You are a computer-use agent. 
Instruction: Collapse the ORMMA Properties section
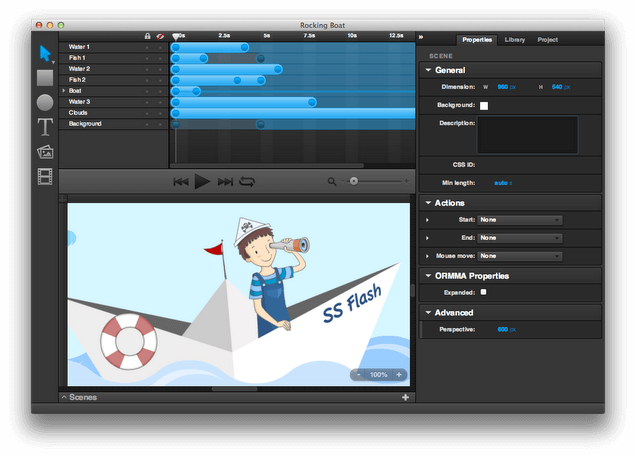pyautogui.click(x=428, y=276)
